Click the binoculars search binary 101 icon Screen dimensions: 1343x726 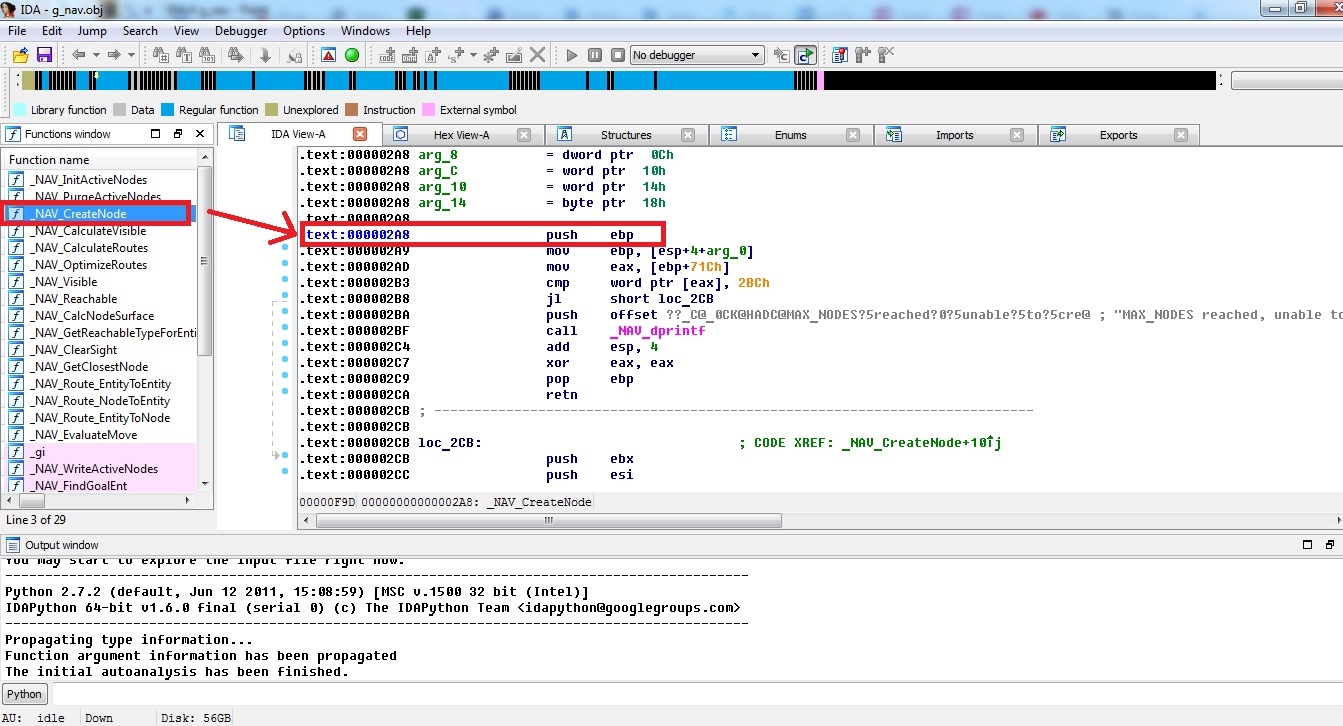point(207,55)
